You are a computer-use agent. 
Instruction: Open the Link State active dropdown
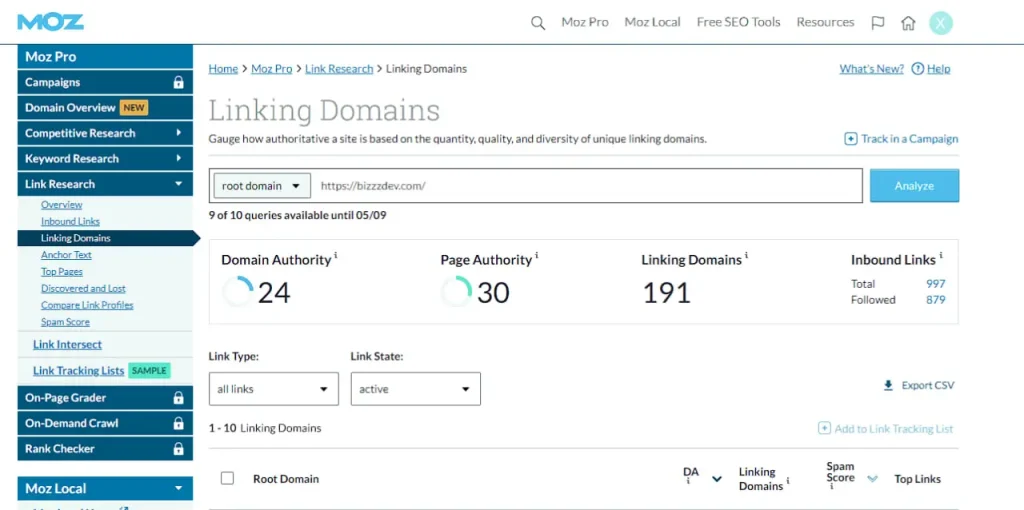415,389
